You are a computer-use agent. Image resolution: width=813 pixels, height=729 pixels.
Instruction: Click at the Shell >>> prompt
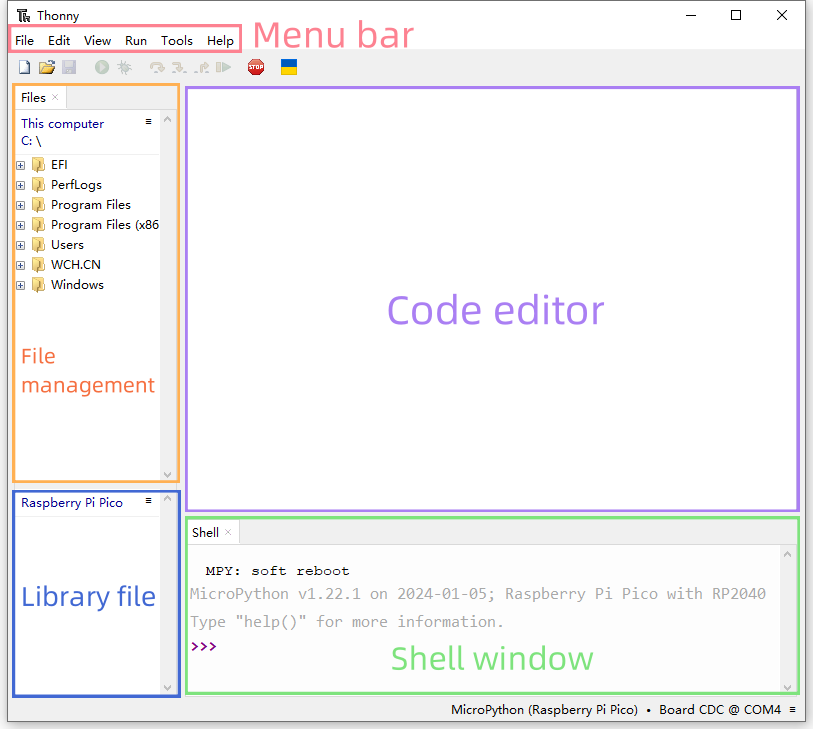[x=204, y=647]
